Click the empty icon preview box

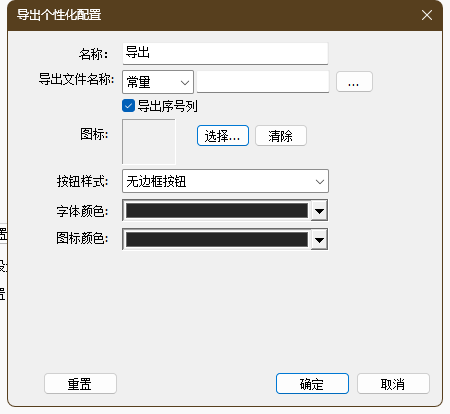(x=149, y=142)
